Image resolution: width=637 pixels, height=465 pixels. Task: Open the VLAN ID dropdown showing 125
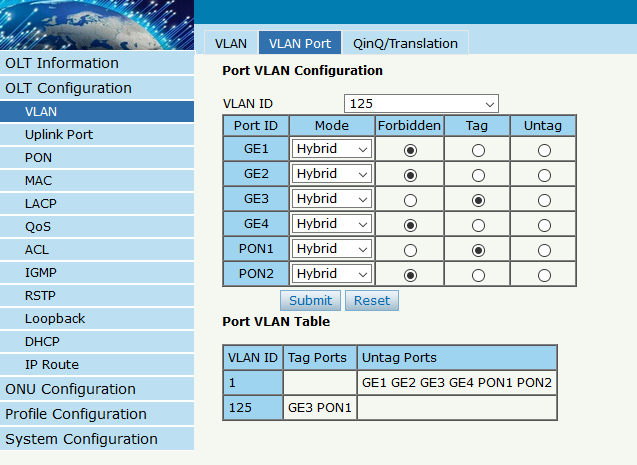click(421, 104)
